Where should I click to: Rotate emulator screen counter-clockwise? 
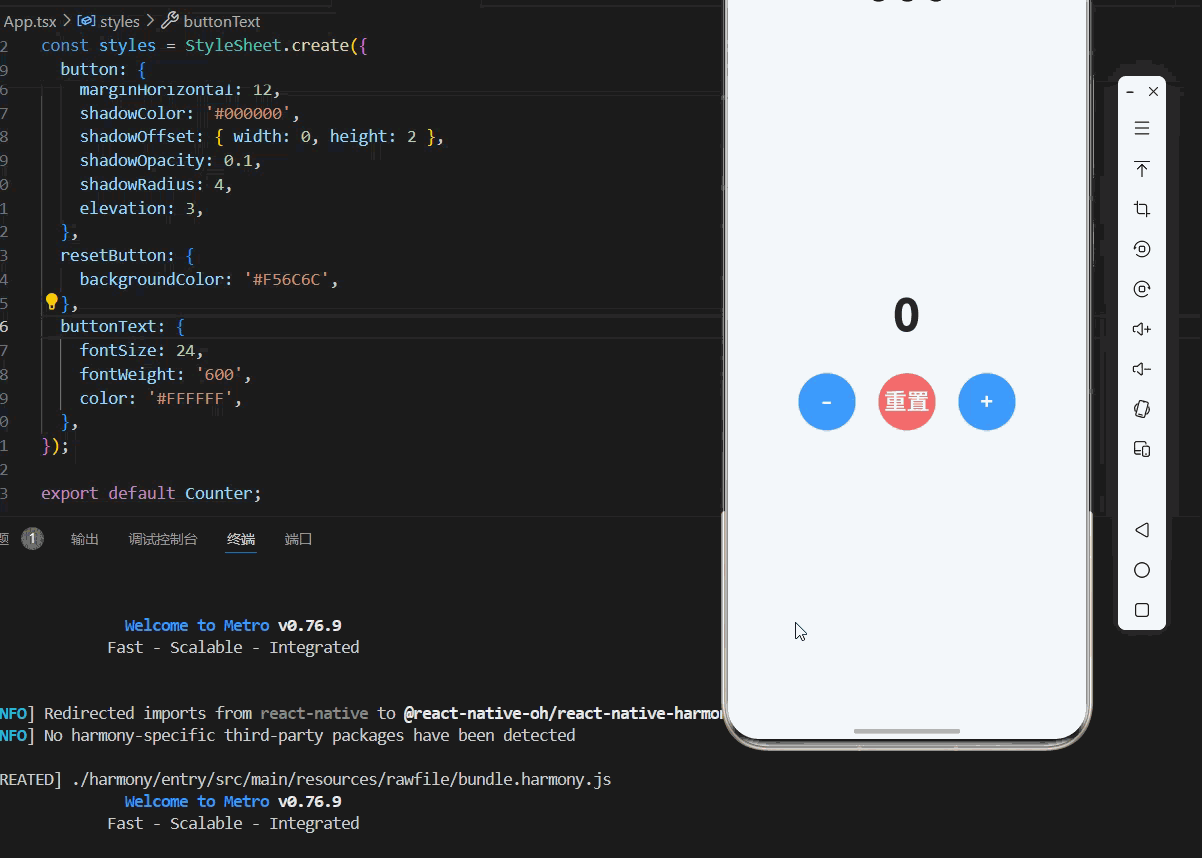tap(1142, 249)
